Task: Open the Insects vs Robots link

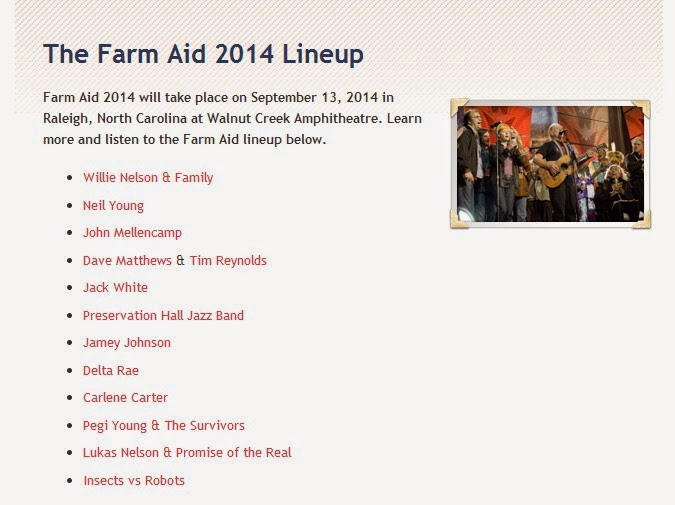Action: point(134,481)
